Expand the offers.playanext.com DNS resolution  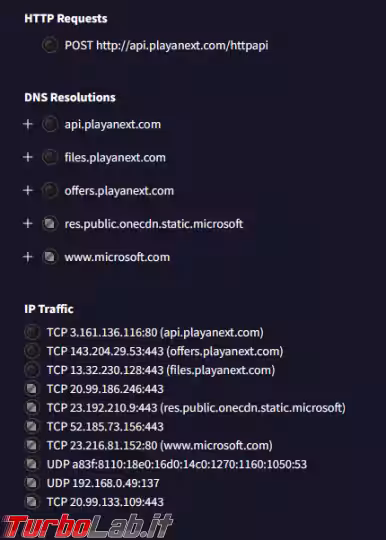28,190
